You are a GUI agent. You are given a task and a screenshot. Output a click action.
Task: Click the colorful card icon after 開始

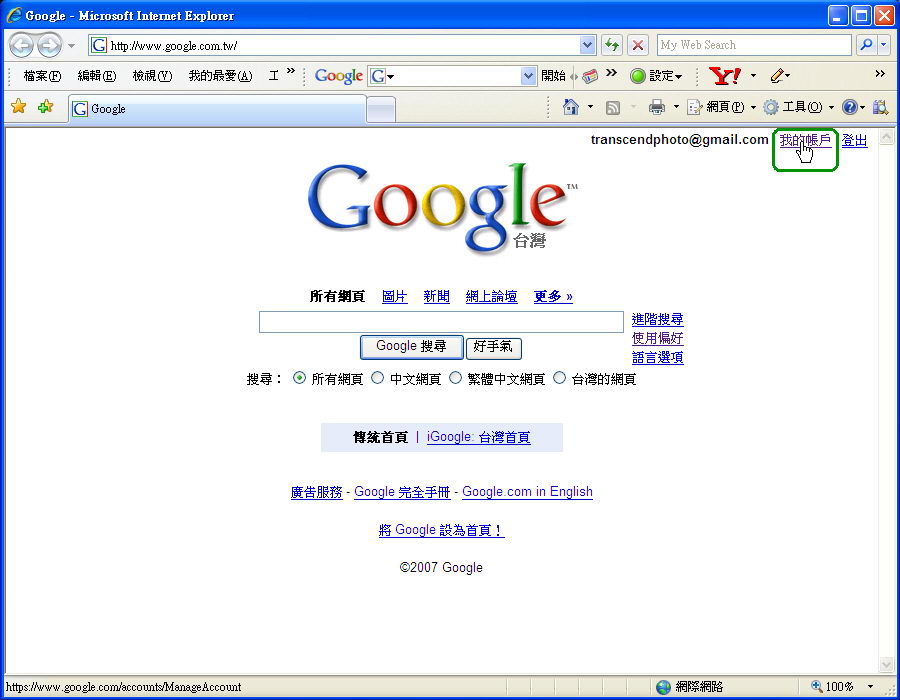pyautogui.click(x=590, y=76)
